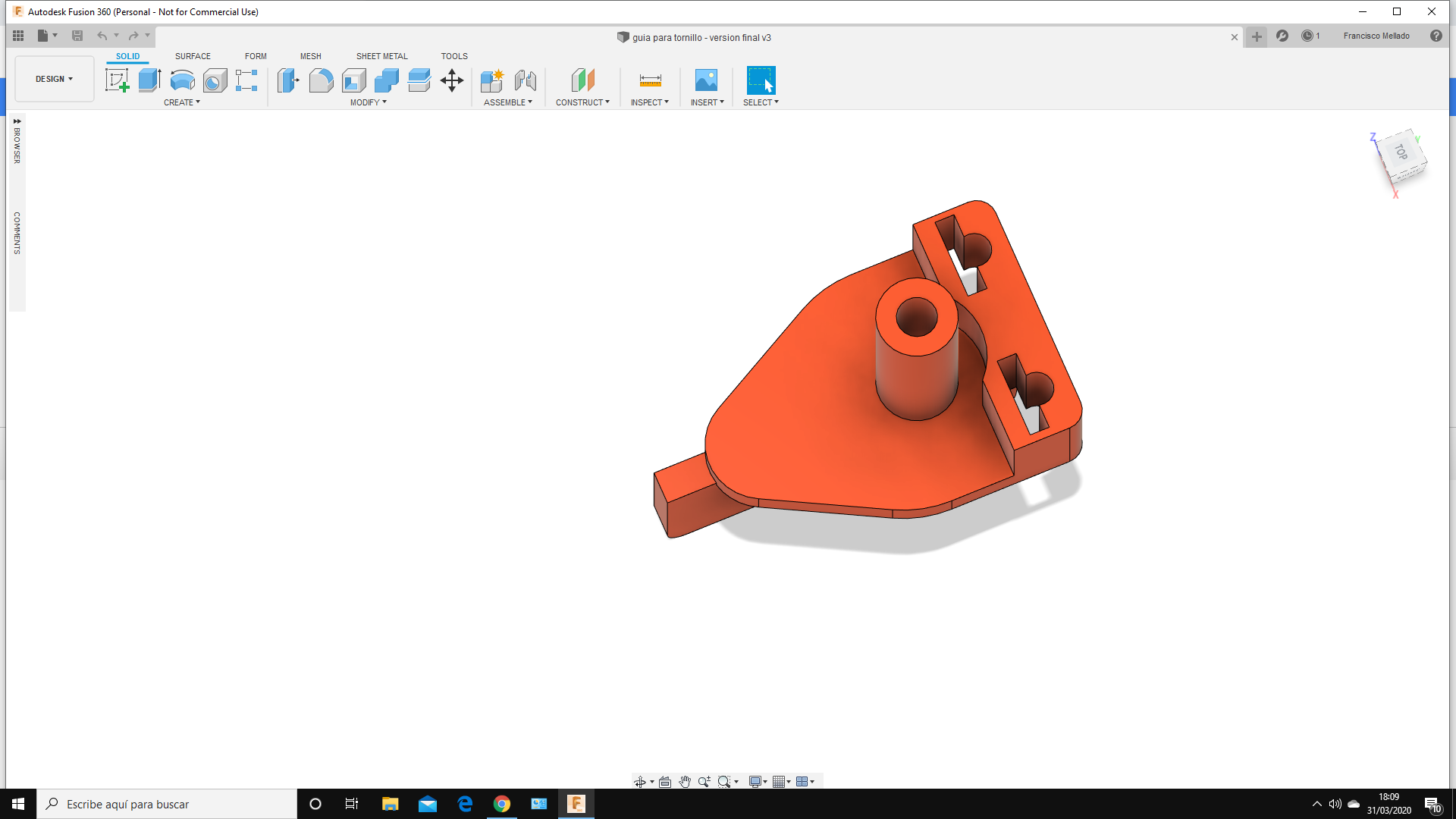Open the Grid and Snaps dropdown
The image size is (1456, 819).
point(781,782)
